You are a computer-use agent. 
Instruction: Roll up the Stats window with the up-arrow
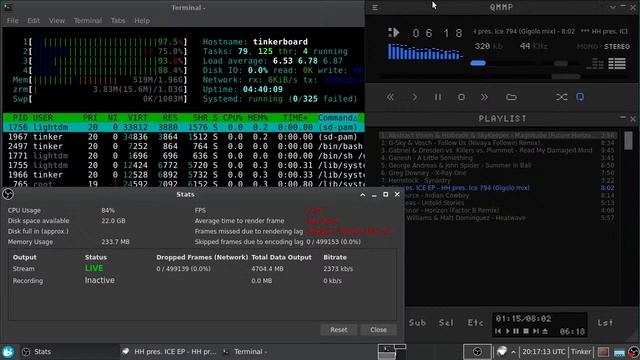point(362,195)
